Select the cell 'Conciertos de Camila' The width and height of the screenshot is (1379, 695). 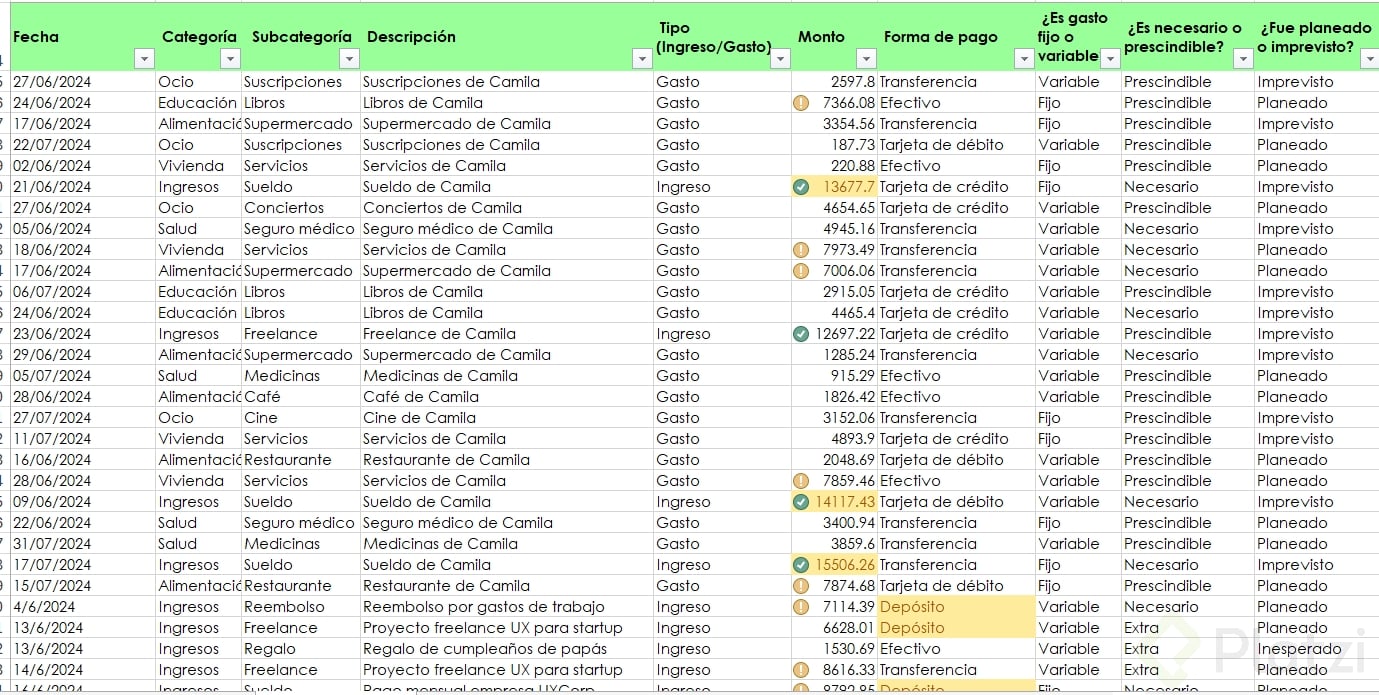pos(506,208)
